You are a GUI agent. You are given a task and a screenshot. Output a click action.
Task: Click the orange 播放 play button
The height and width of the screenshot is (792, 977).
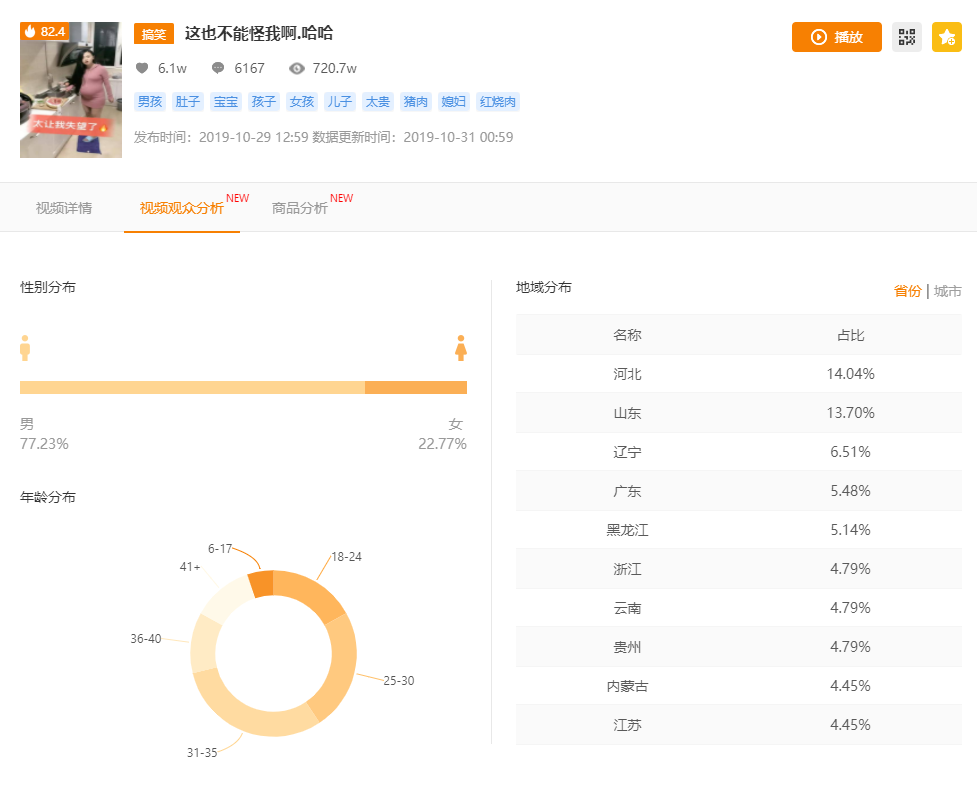point(836,37)
